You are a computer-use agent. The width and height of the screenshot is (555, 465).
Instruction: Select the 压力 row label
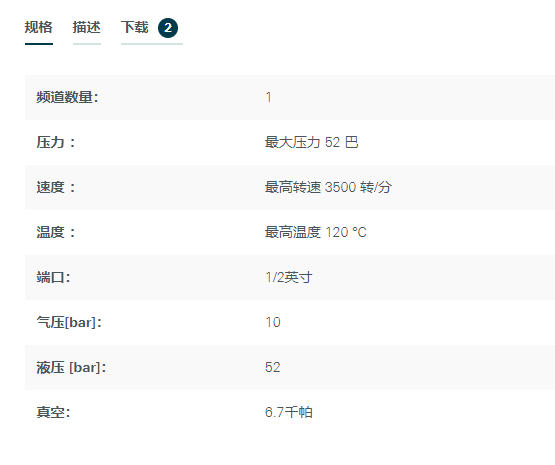(x=56, y=142)
